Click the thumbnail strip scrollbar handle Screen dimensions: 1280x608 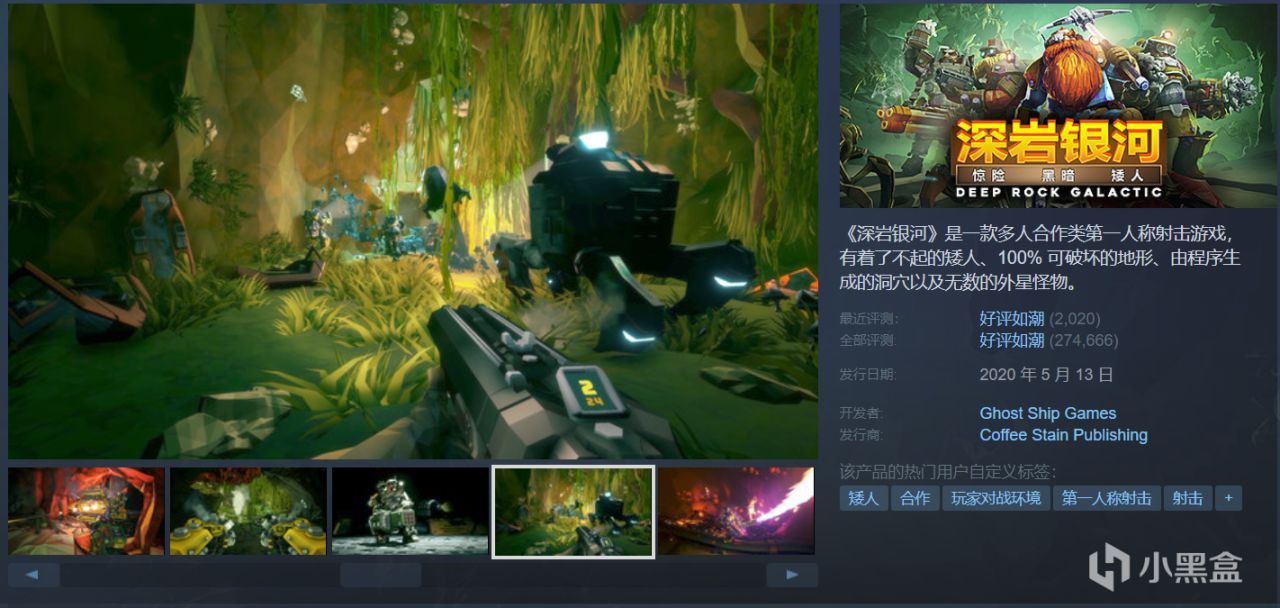tap(380, 575)
